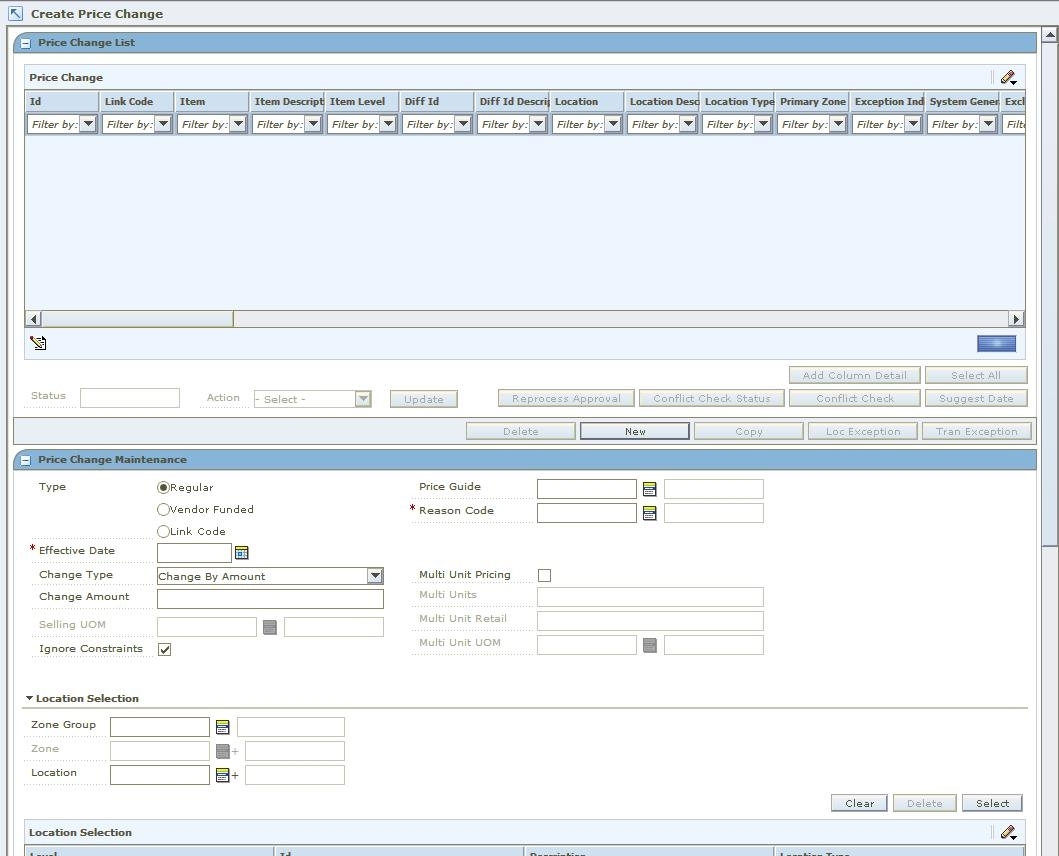
Task: Focus the Location code input field
Action: (x=159, y=775)
